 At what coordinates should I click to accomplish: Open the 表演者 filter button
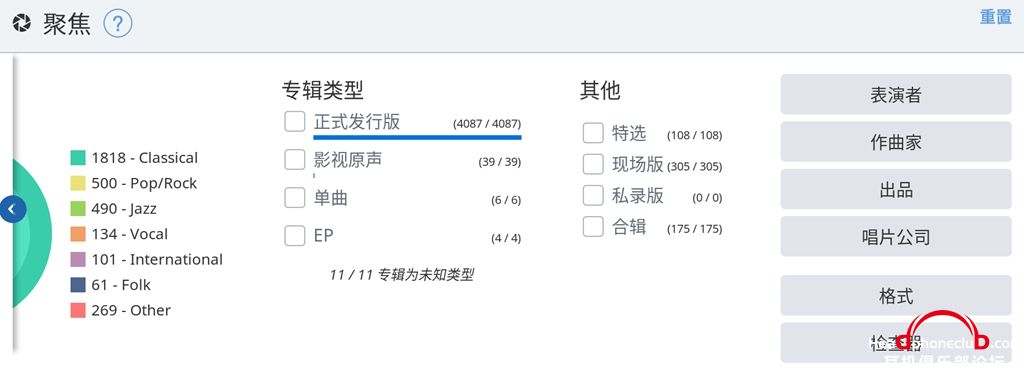coord(895,95)
